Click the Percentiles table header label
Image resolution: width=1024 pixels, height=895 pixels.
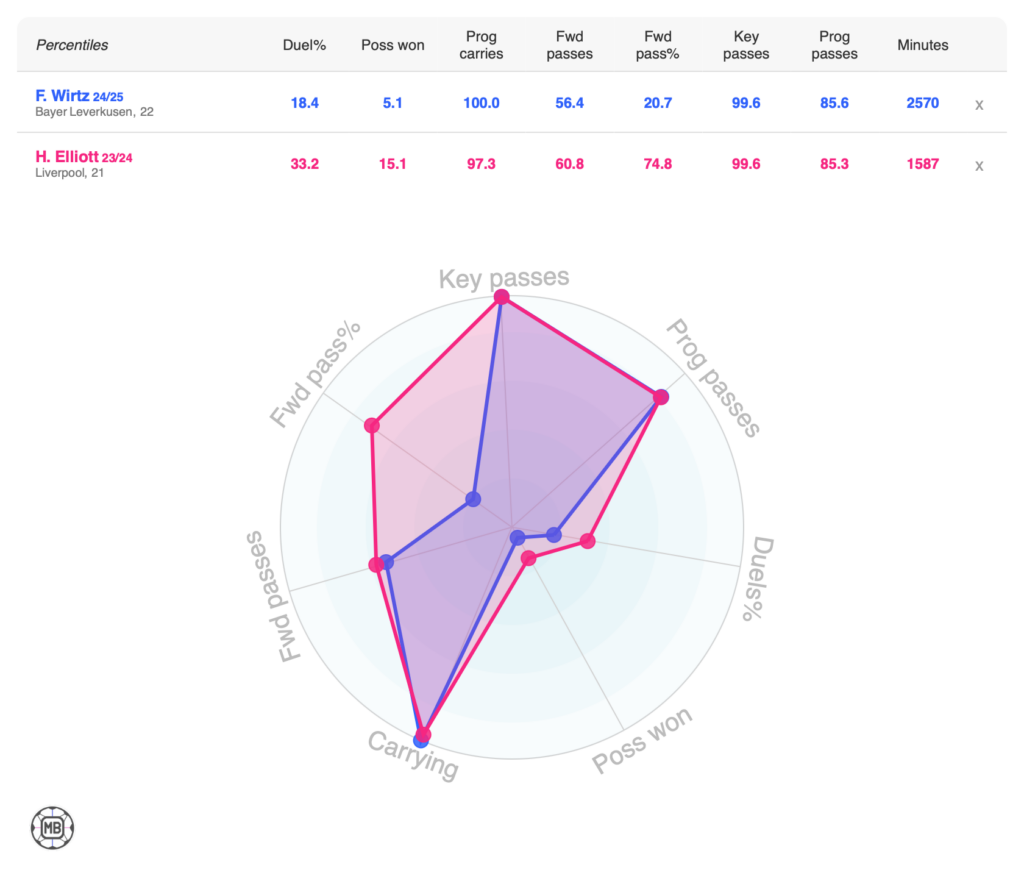click(72, 45)
